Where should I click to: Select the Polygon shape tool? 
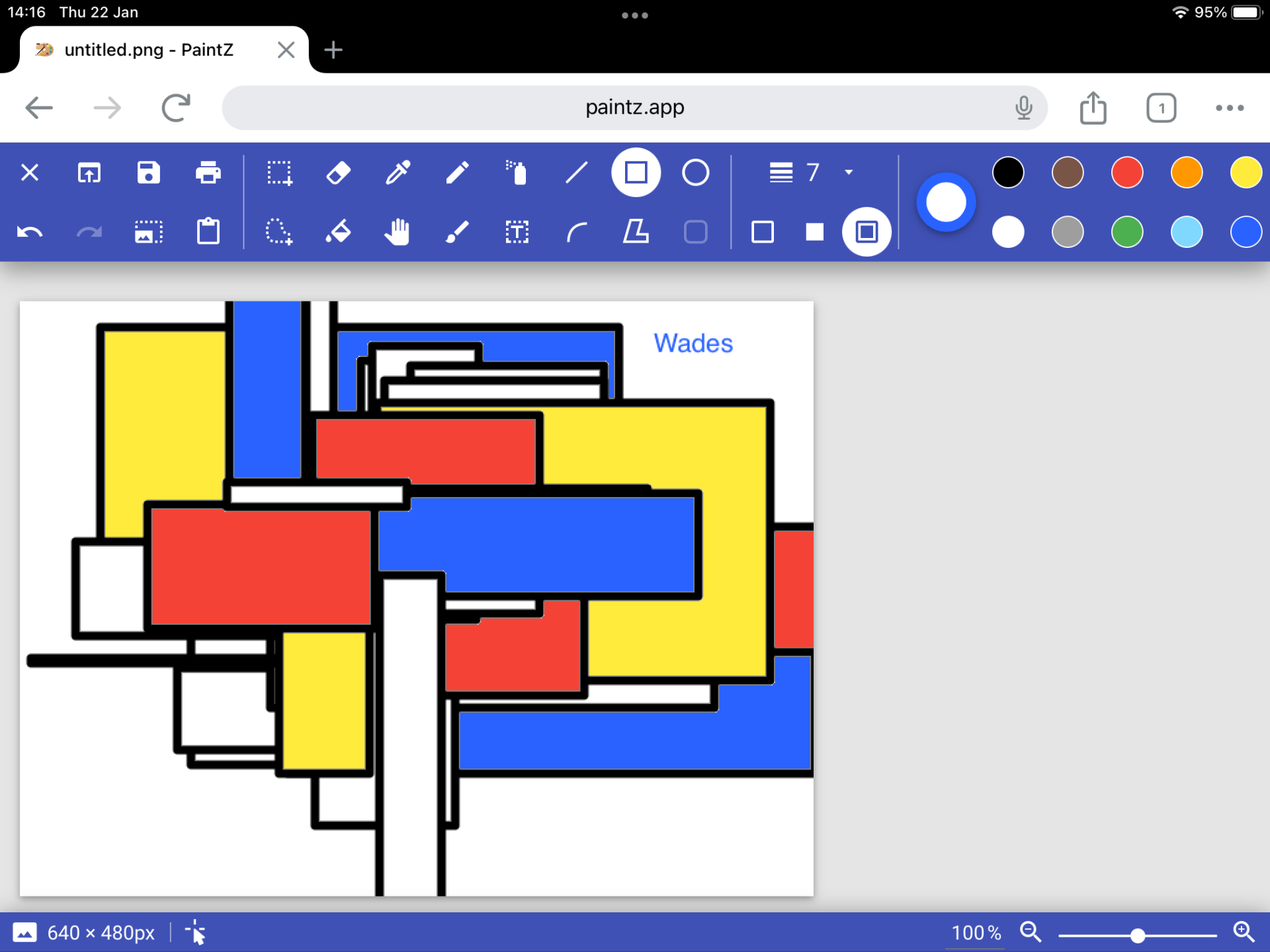(x=636, y=232)
